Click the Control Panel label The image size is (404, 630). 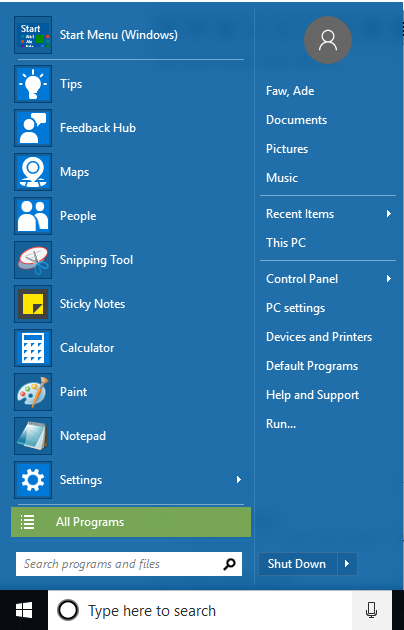[x=302, y=279]
